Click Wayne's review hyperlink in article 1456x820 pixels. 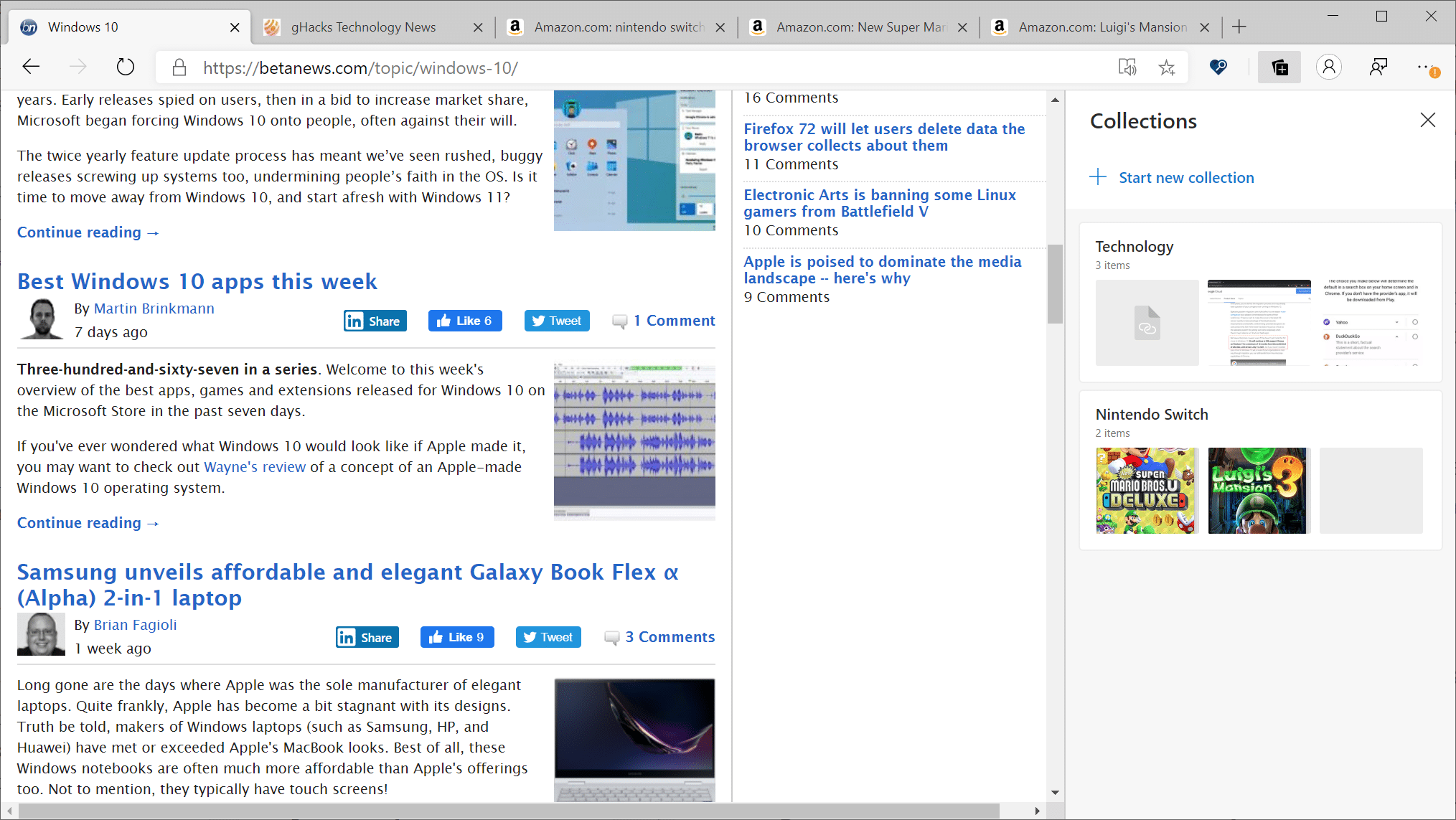click(x=255, y=466)
